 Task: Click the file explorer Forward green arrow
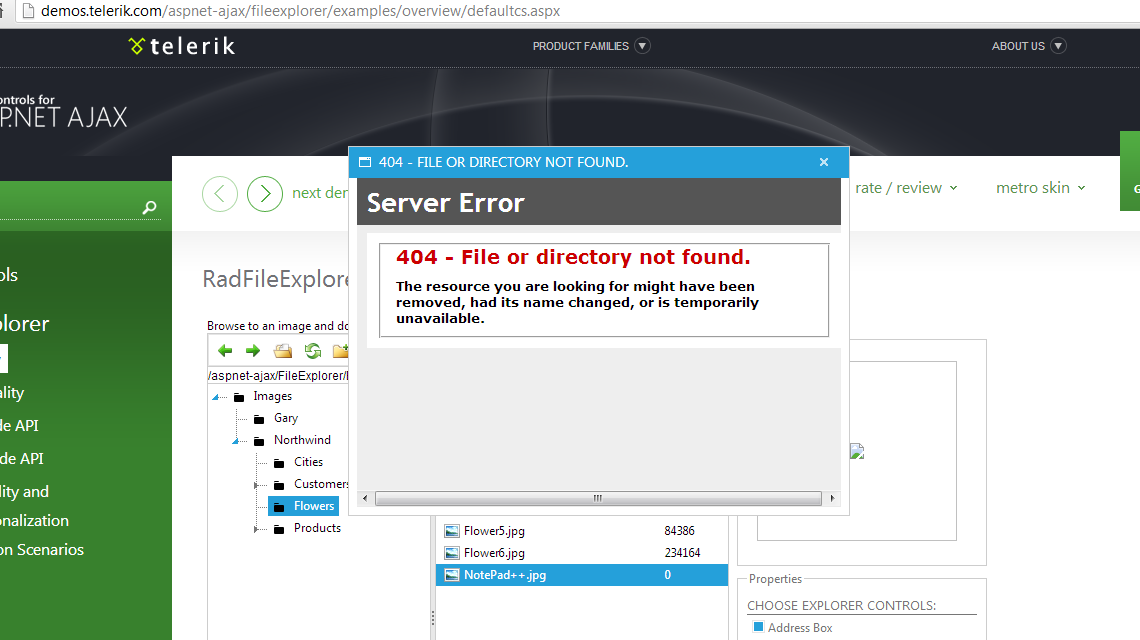[252, 351]
